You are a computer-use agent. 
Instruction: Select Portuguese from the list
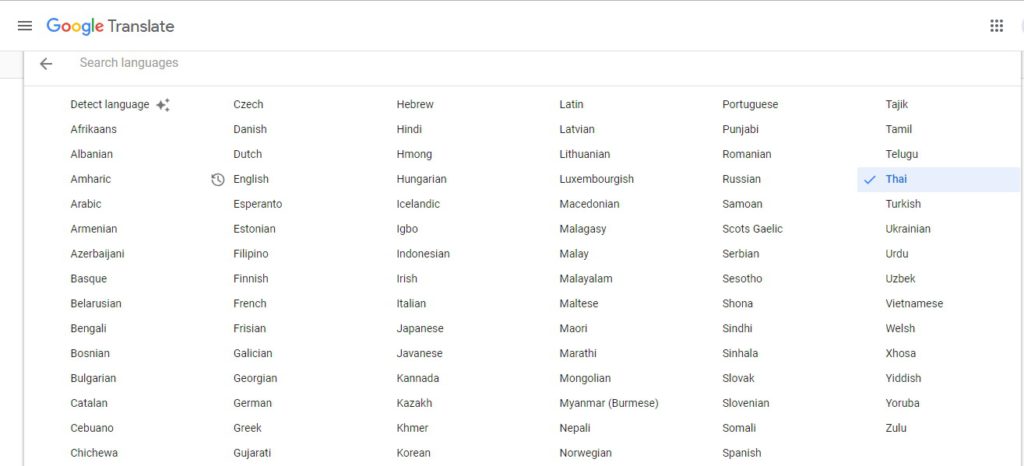(x=750, y=105)
